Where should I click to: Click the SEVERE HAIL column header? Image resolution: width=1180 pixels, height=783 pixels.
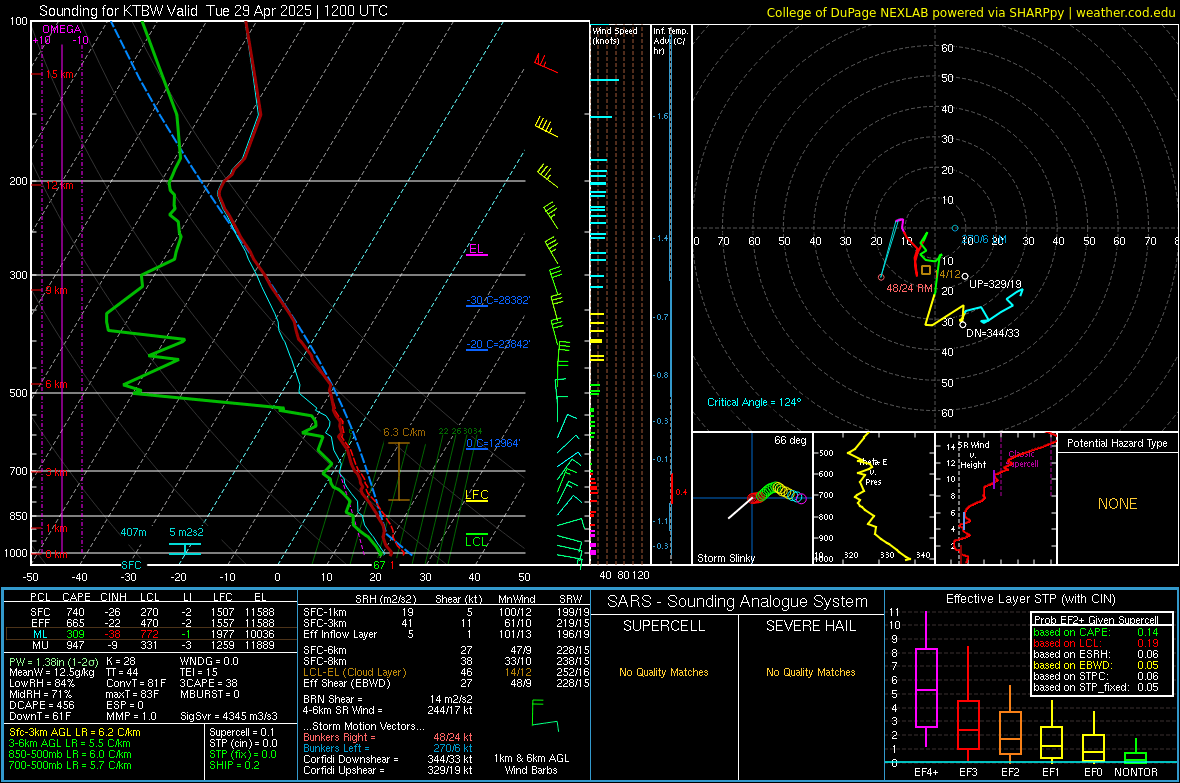point(810,626)
